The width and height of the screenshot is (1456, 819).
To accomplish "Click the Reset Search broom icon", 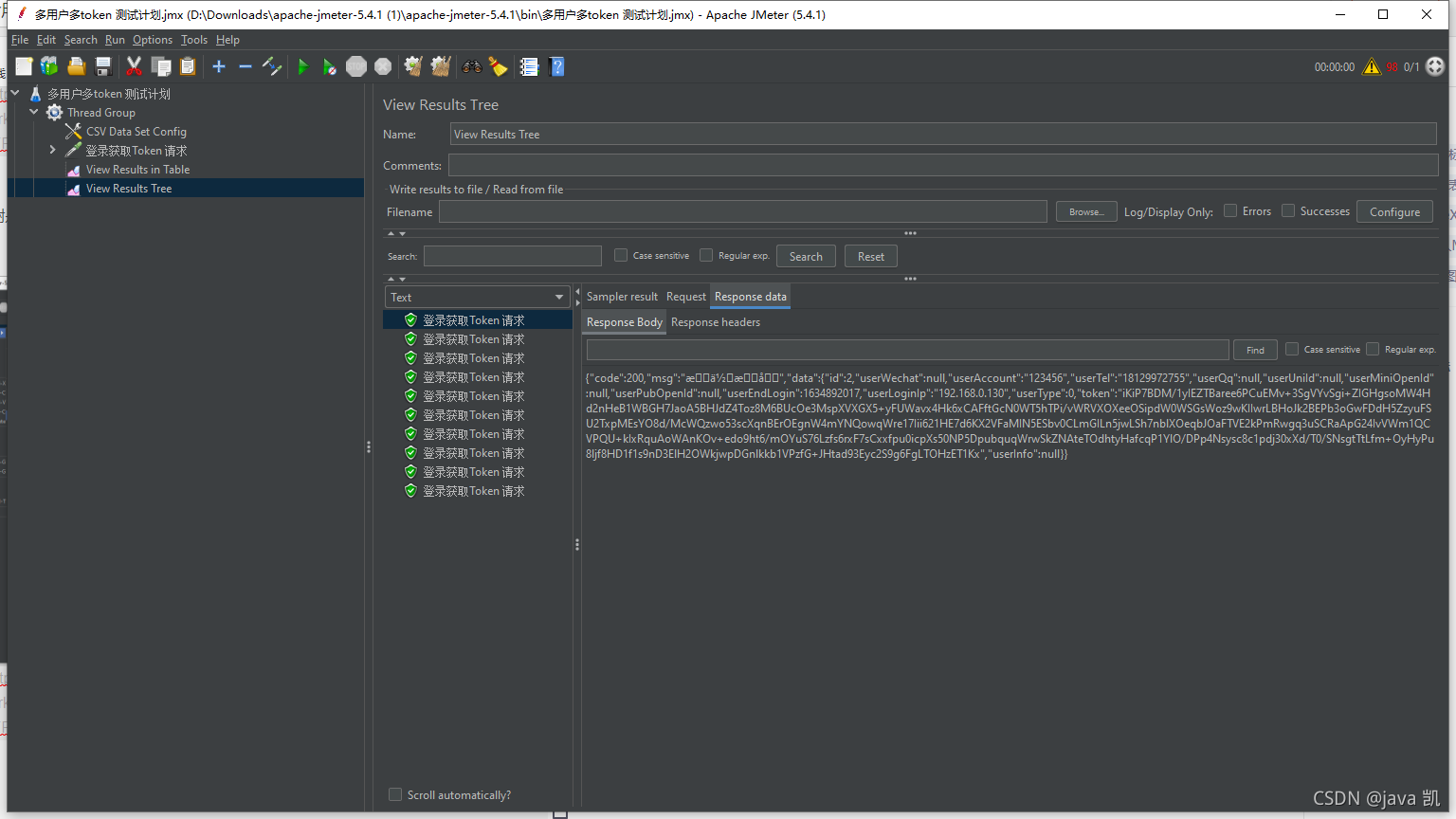I will click(498, 66).
